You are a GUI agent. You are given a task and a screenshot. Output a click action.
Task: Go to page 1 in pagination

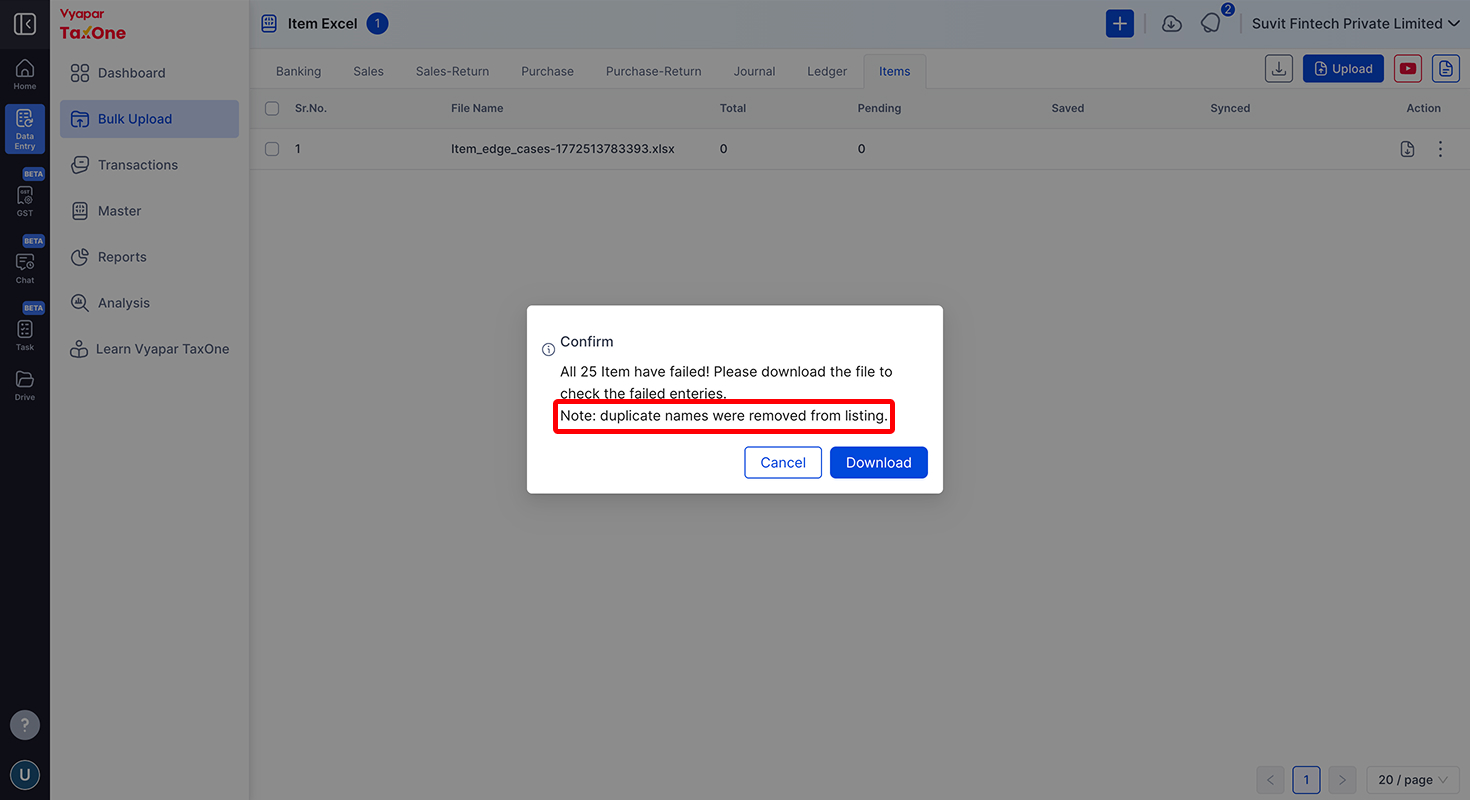[x=1306, y=780]
